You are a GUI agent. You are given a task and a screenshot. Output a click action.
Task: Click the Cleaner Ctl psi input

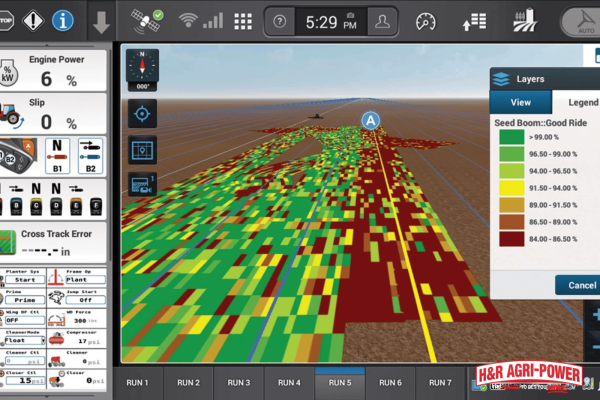click(25, 361)
